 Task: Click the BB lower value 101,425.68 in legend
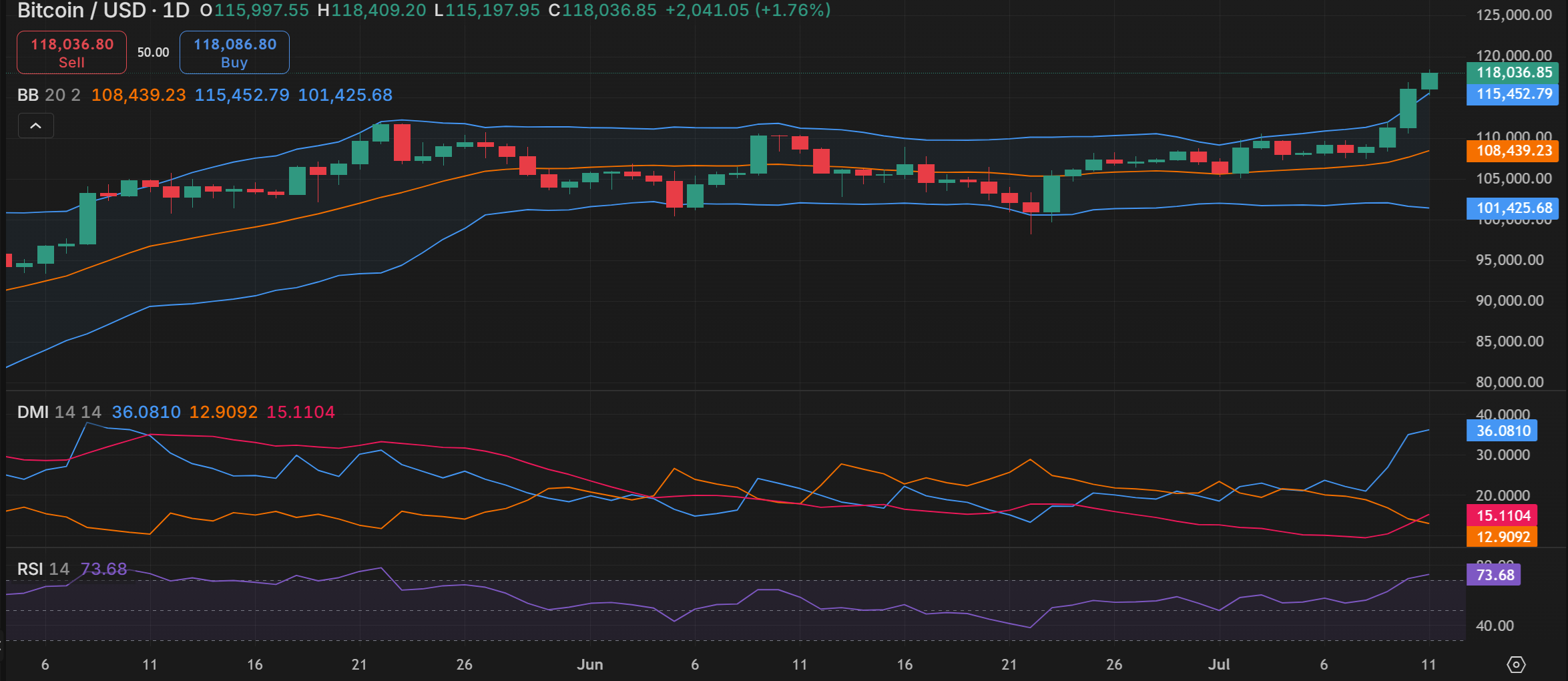pos(345,95)
